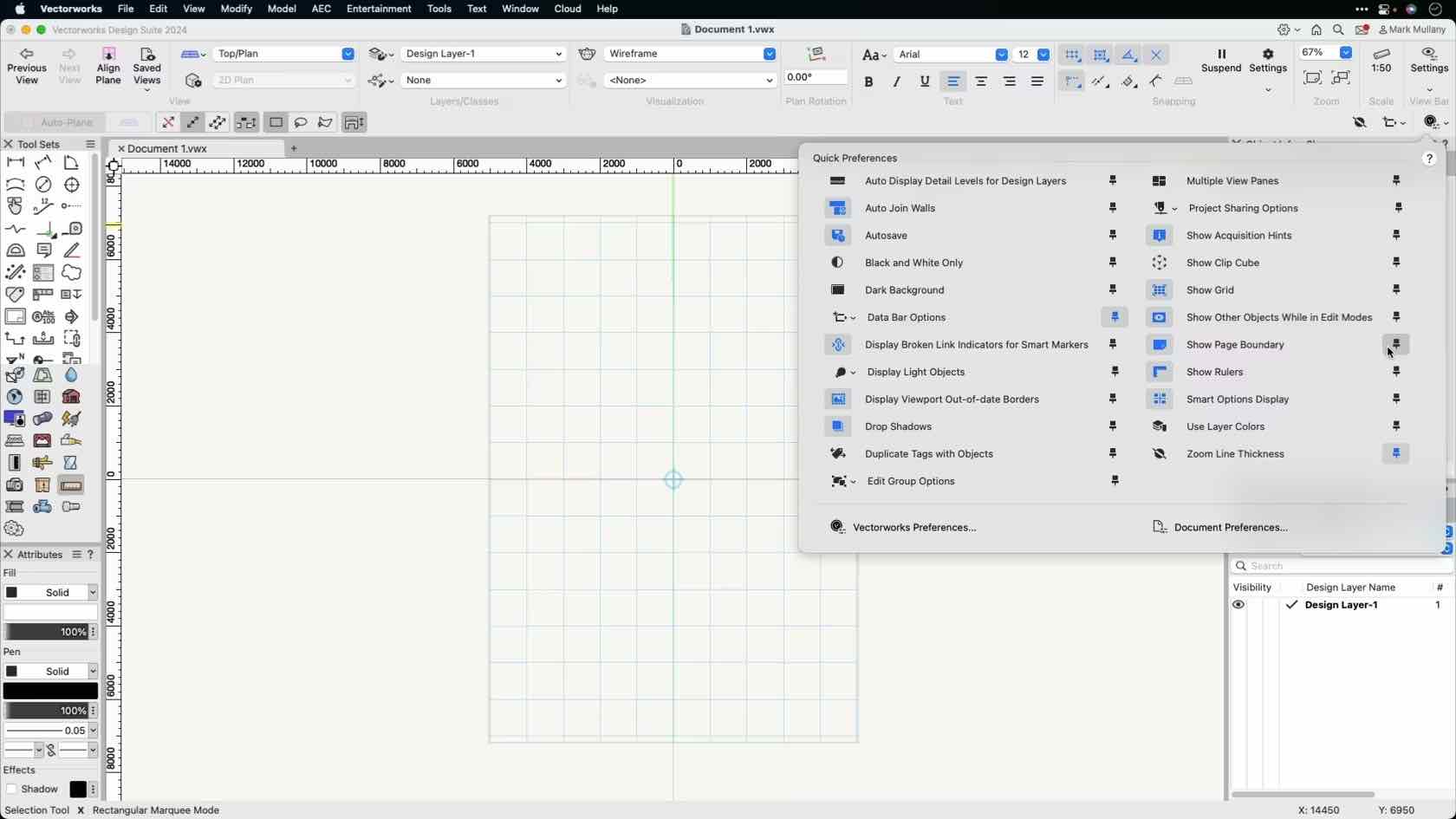Toggle Design Layer-1 visibility eye
Image resolution: width=1456 pixels, height=819 pixels.
(1238, 605)
